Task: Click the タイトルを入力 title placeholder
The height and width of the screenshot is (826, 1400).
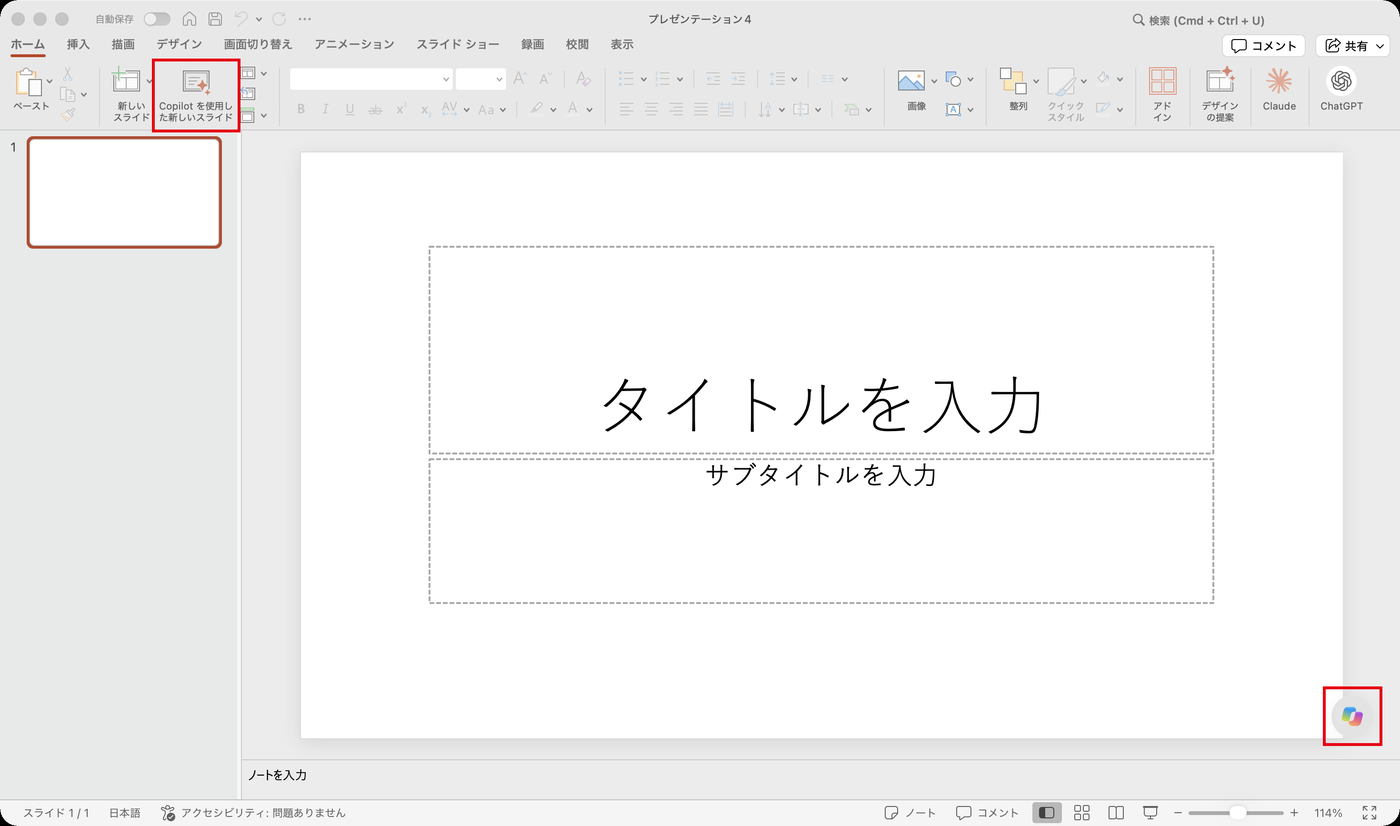Action: click(821, 350)
